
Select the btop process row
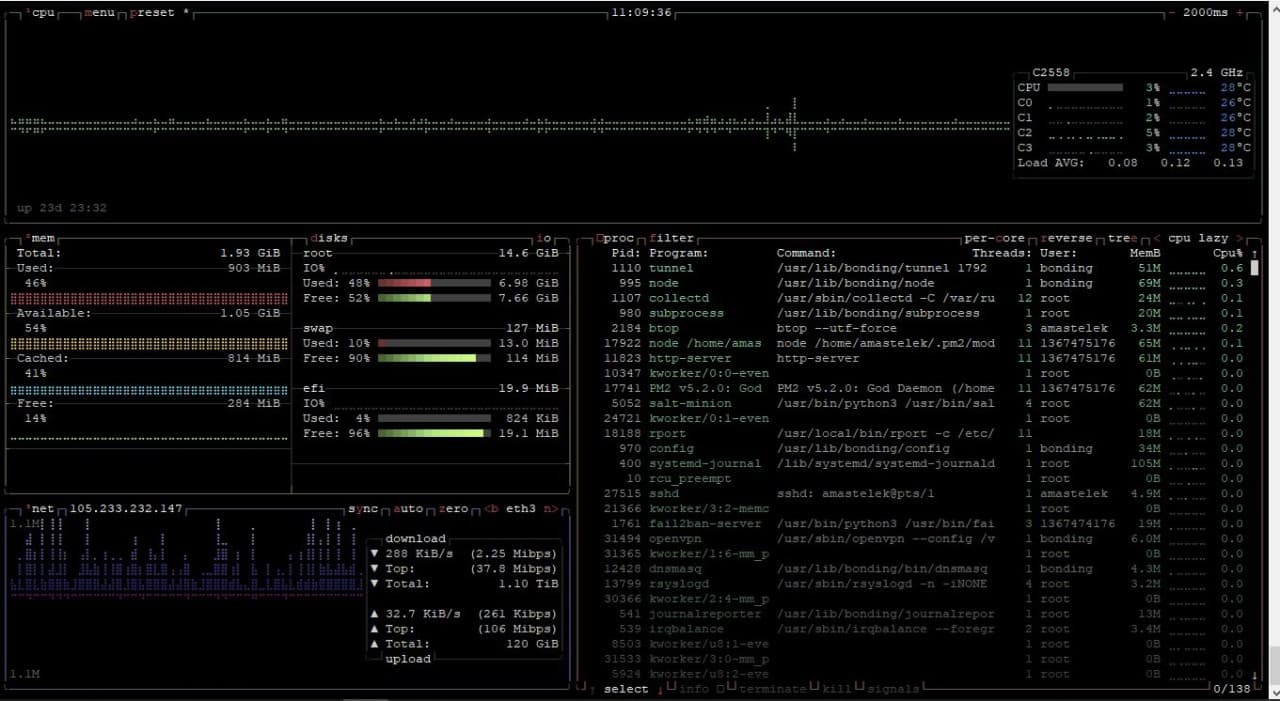[x=700, y=328]
